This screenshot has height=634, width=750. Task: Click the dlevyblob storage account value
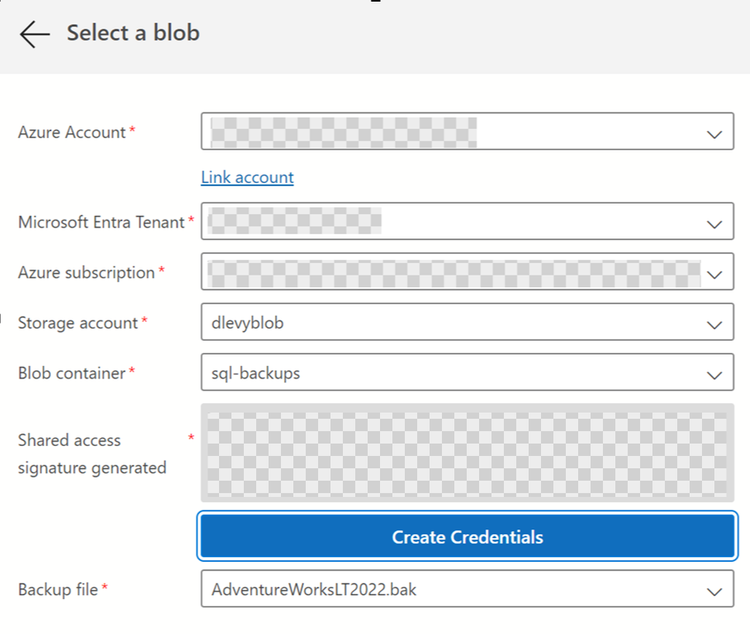pos(255,323)
